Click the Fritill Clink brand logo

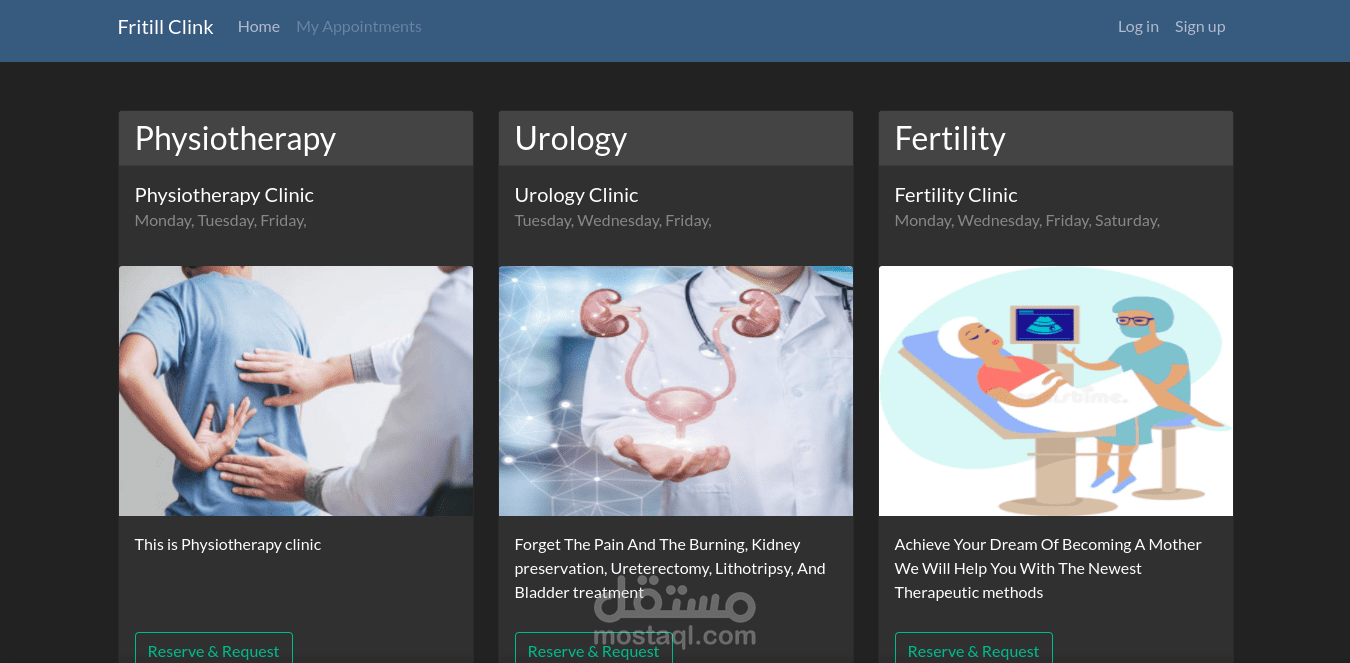165,27
